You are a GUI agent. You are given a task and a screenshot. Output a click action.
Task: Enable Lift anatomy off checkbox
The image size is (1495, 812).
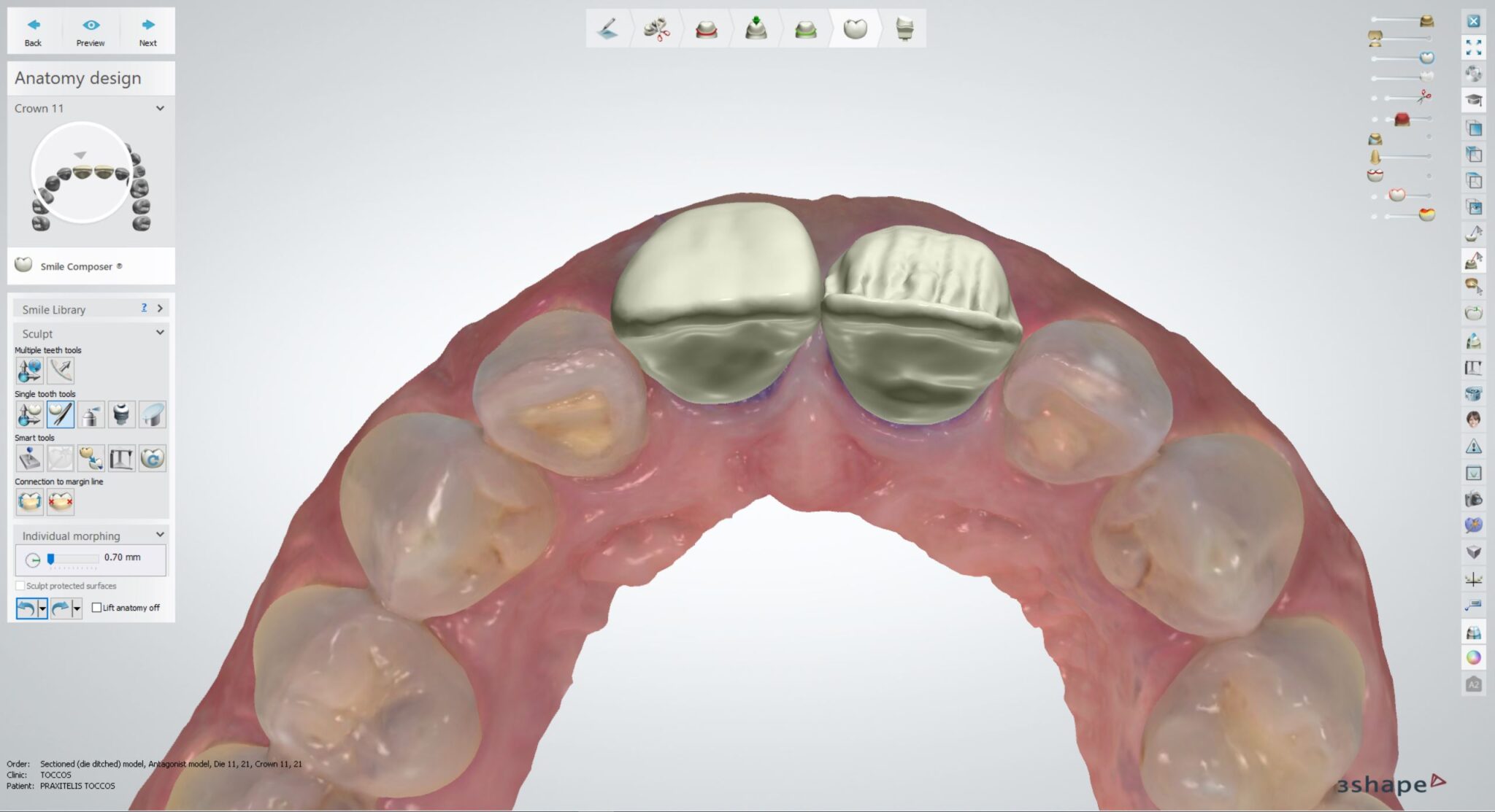point(96,607)
